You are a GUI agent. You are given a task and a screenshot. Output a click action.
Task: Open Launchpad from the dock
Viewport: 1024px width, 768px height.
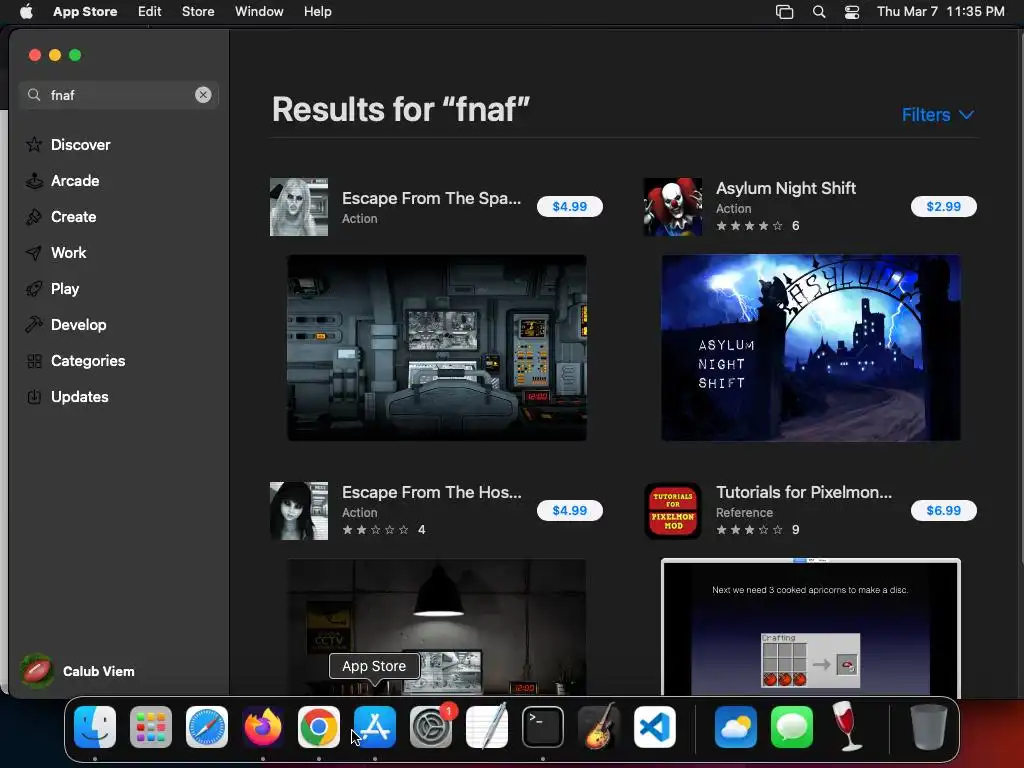[x=151, y=727]
